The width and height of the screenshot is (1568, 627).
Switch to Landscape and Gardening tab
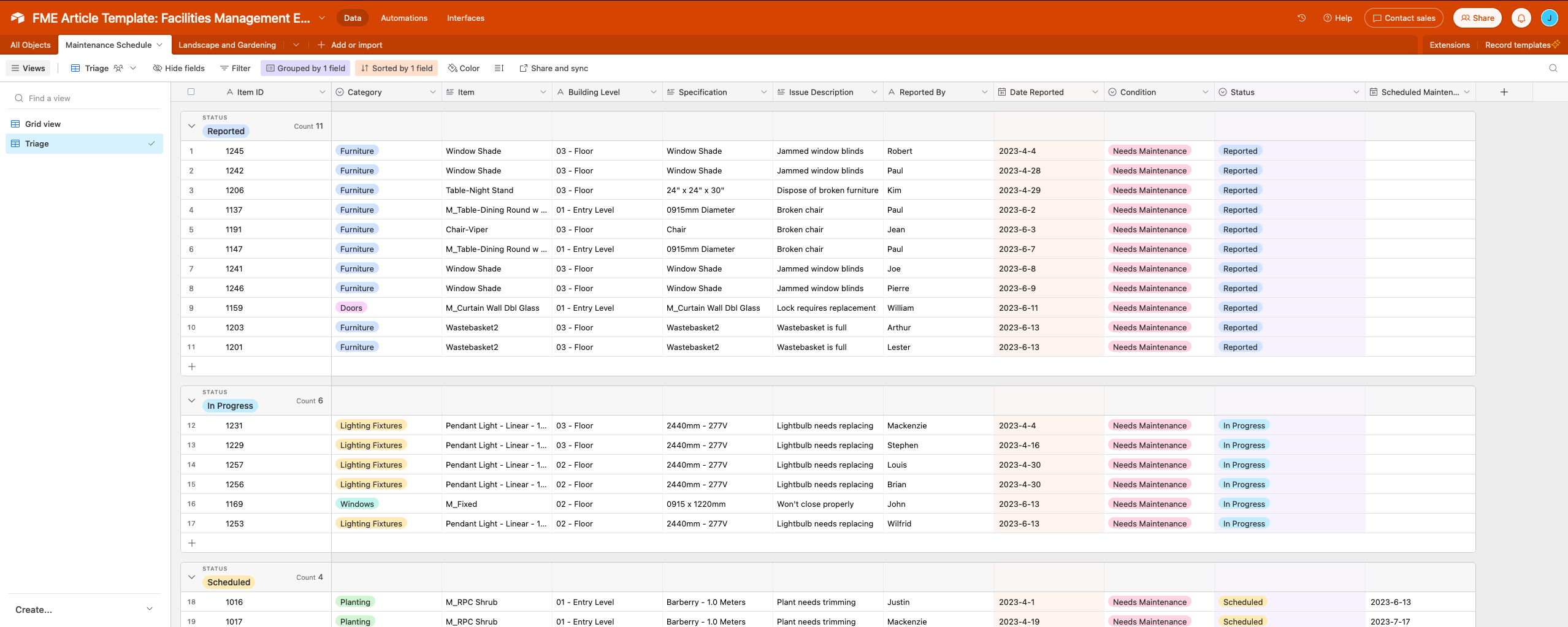click(x=227, y=45)
